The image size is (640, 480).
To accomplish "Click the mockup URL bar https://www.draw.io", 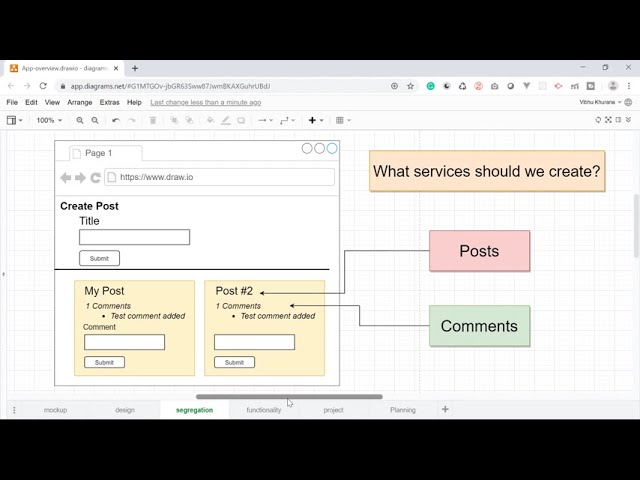I will [x=220, y=177].
